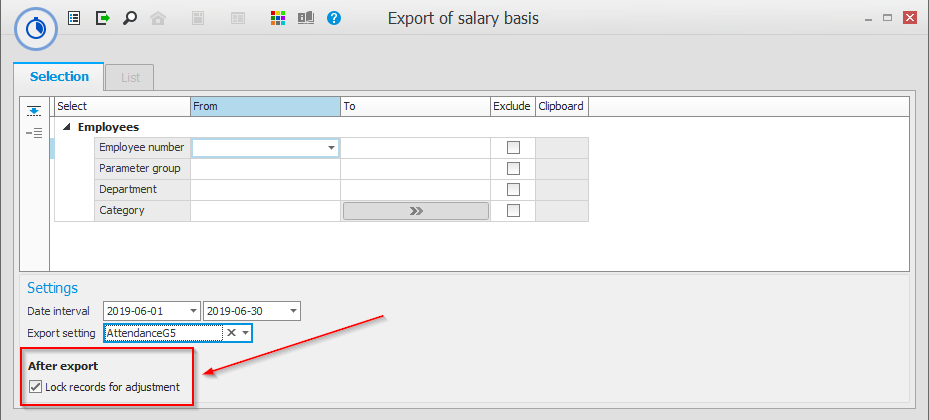Expand the Export setting dropdown arrow
Image resolution: width=929 pixels, height=420 pixels.
[245, 333]
